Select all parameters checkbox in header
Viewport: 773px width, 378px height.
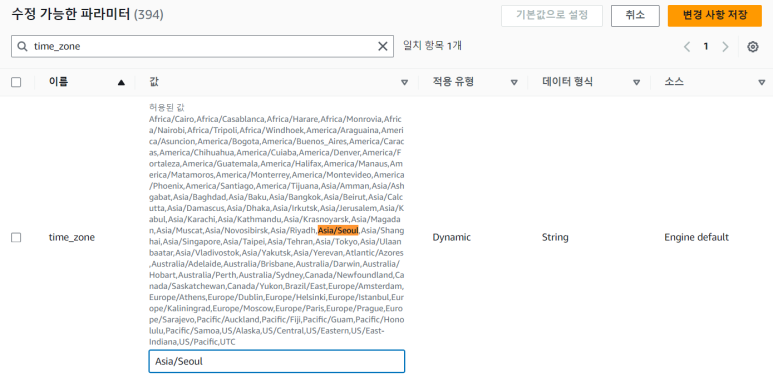point(16,82)
